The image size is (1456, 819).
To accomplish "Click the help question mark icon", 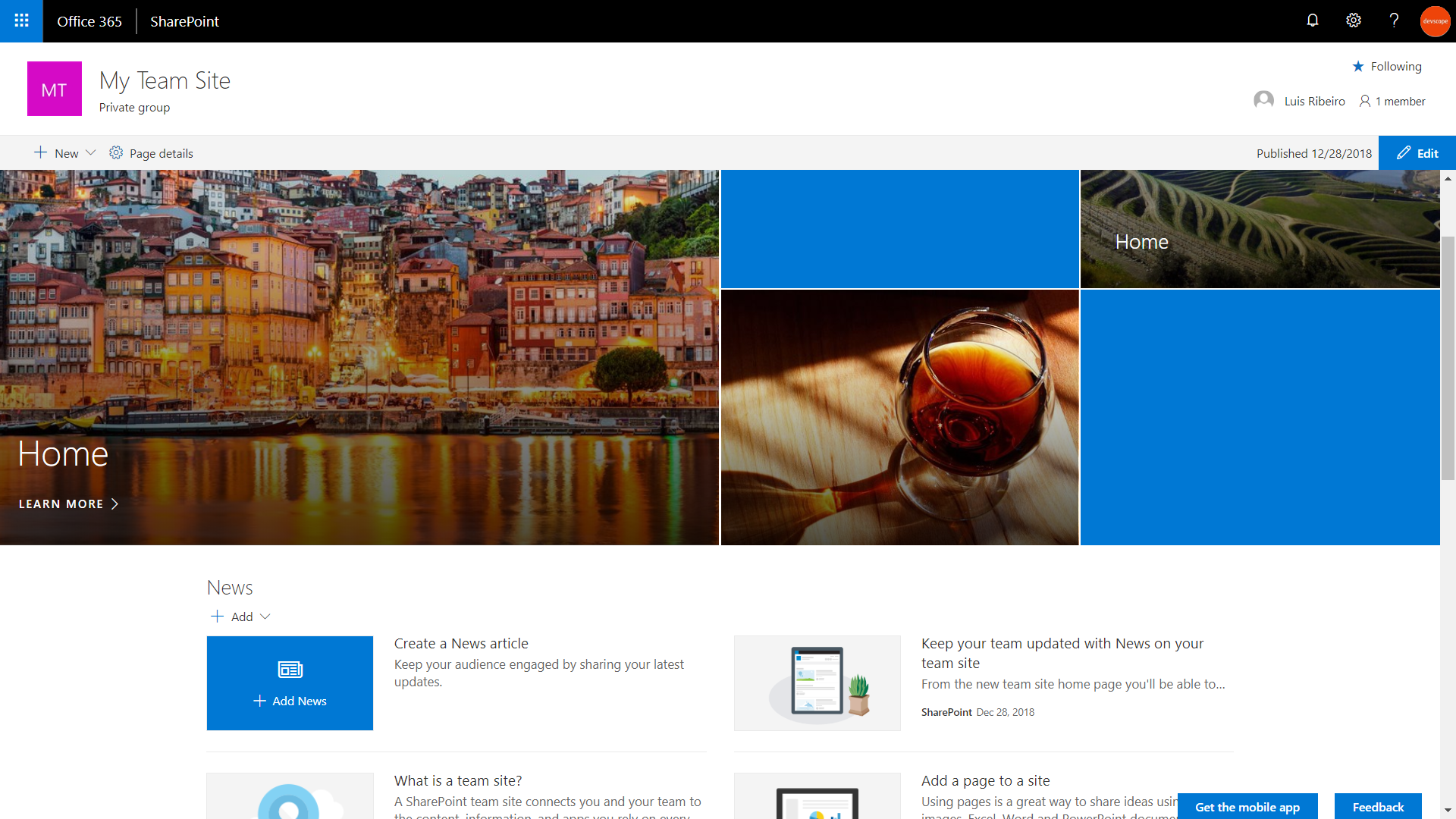I will [x=1394, y=20].
